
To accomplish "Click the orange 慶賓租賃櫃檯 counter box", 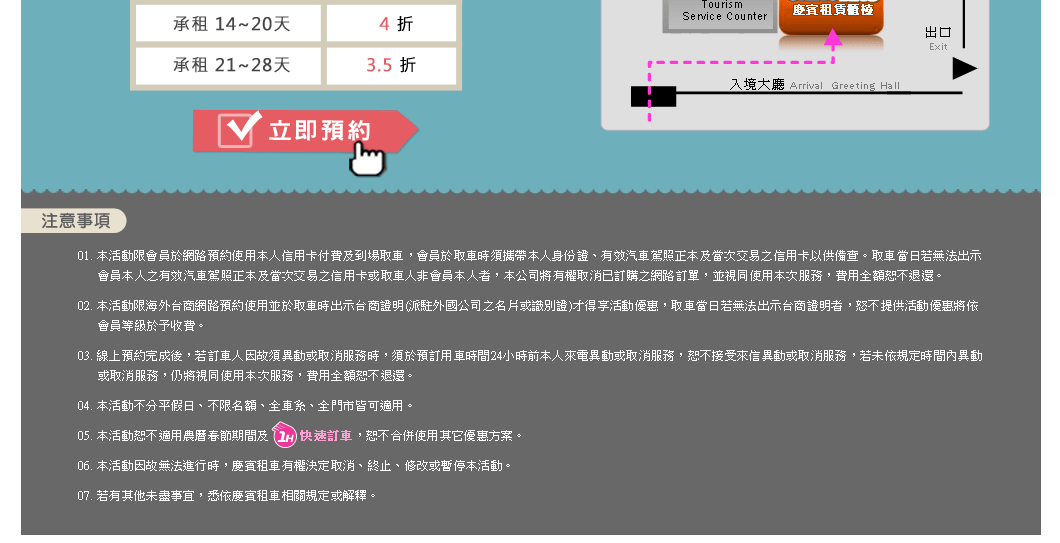I will 832,16.
